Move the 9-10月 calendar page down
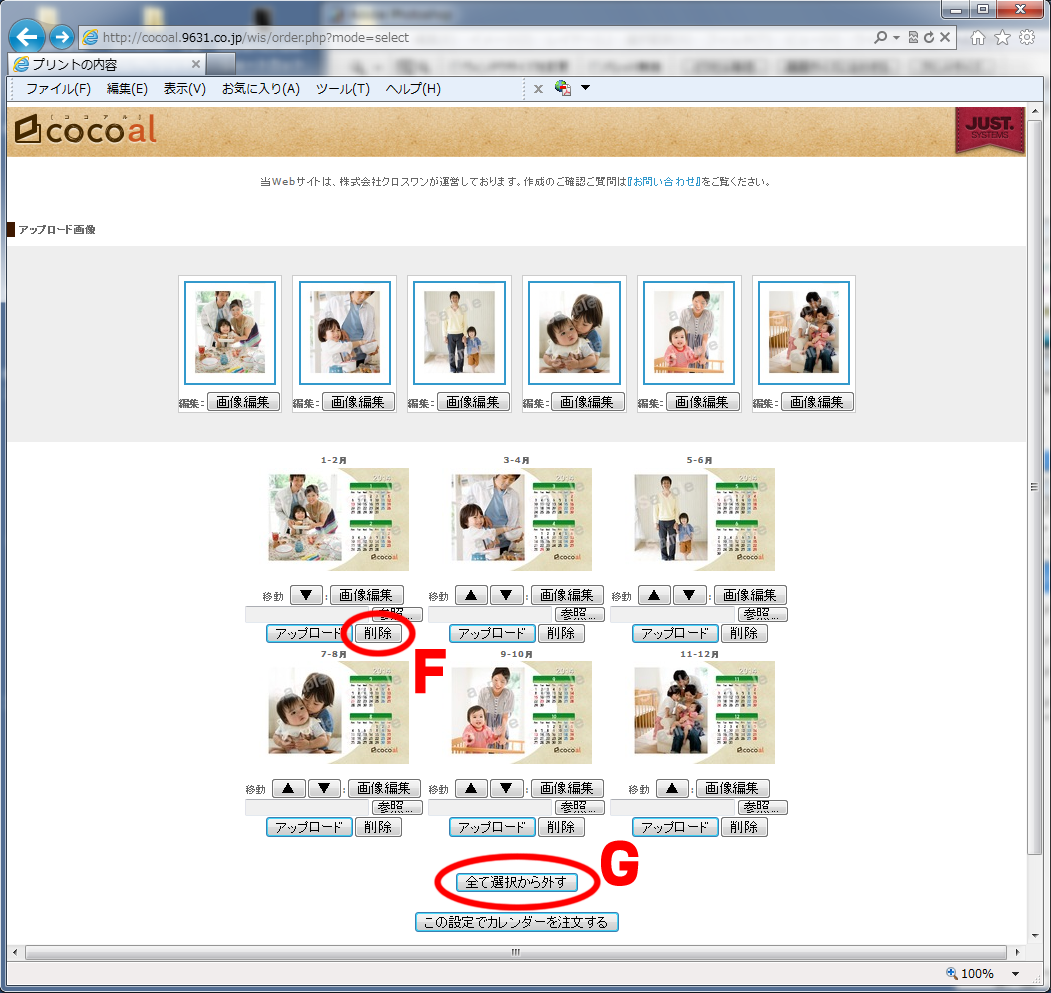 (507, 789)
